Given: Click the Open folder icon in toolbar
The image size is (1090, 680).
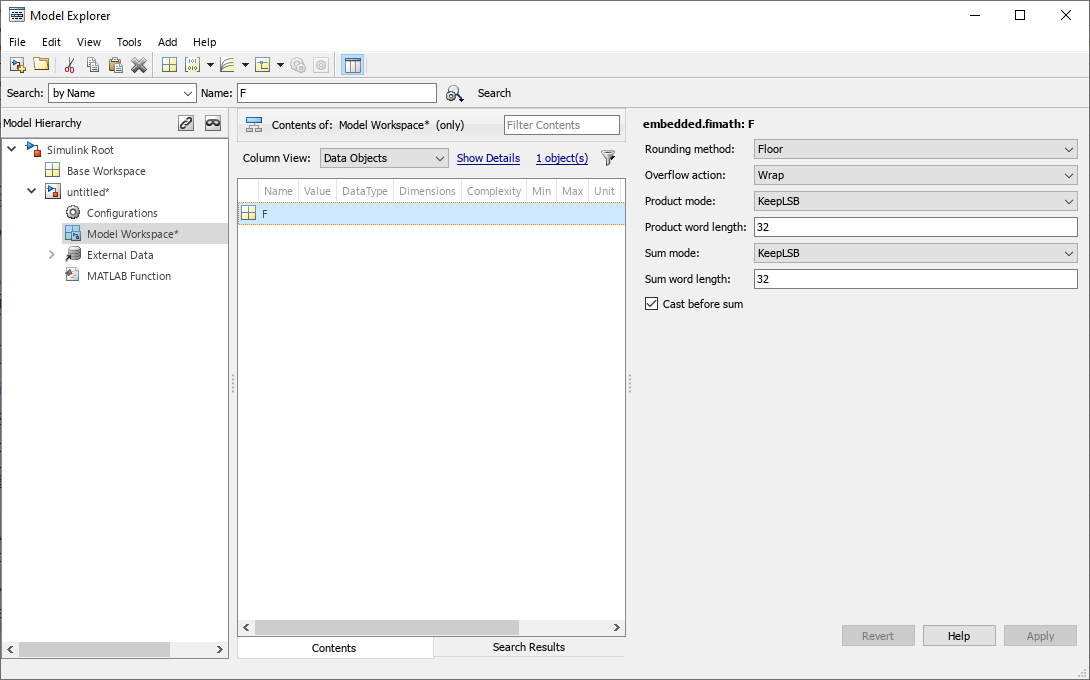Looking at the screenshot, I should point(41,65).
